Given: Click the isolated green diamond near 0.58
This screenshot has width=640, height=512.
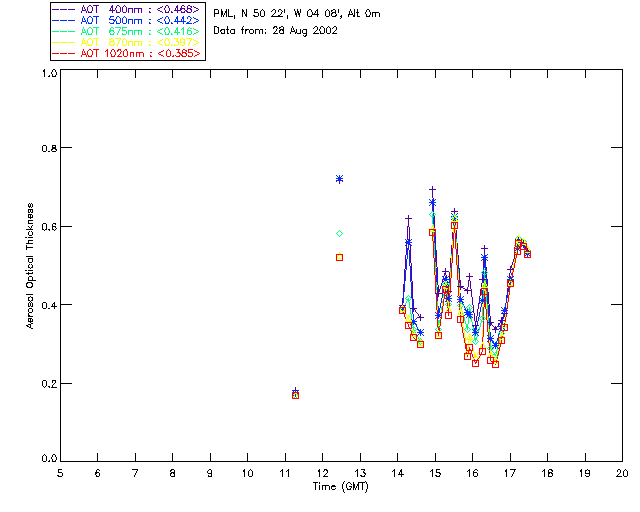Looking at the screenshot, I should (339, 234).
